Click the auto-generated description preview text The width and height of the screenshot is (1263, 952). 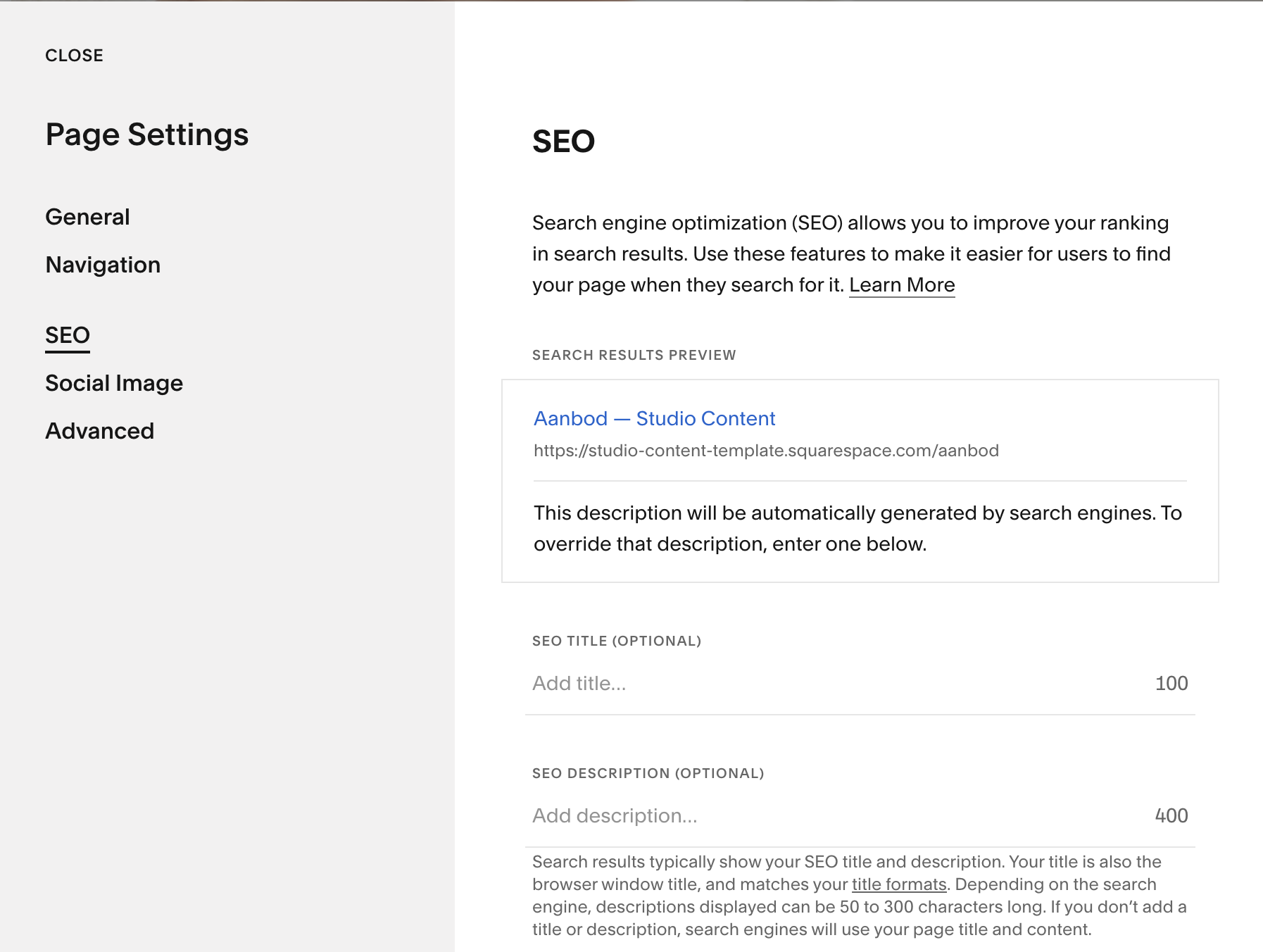tap(857, 528)
